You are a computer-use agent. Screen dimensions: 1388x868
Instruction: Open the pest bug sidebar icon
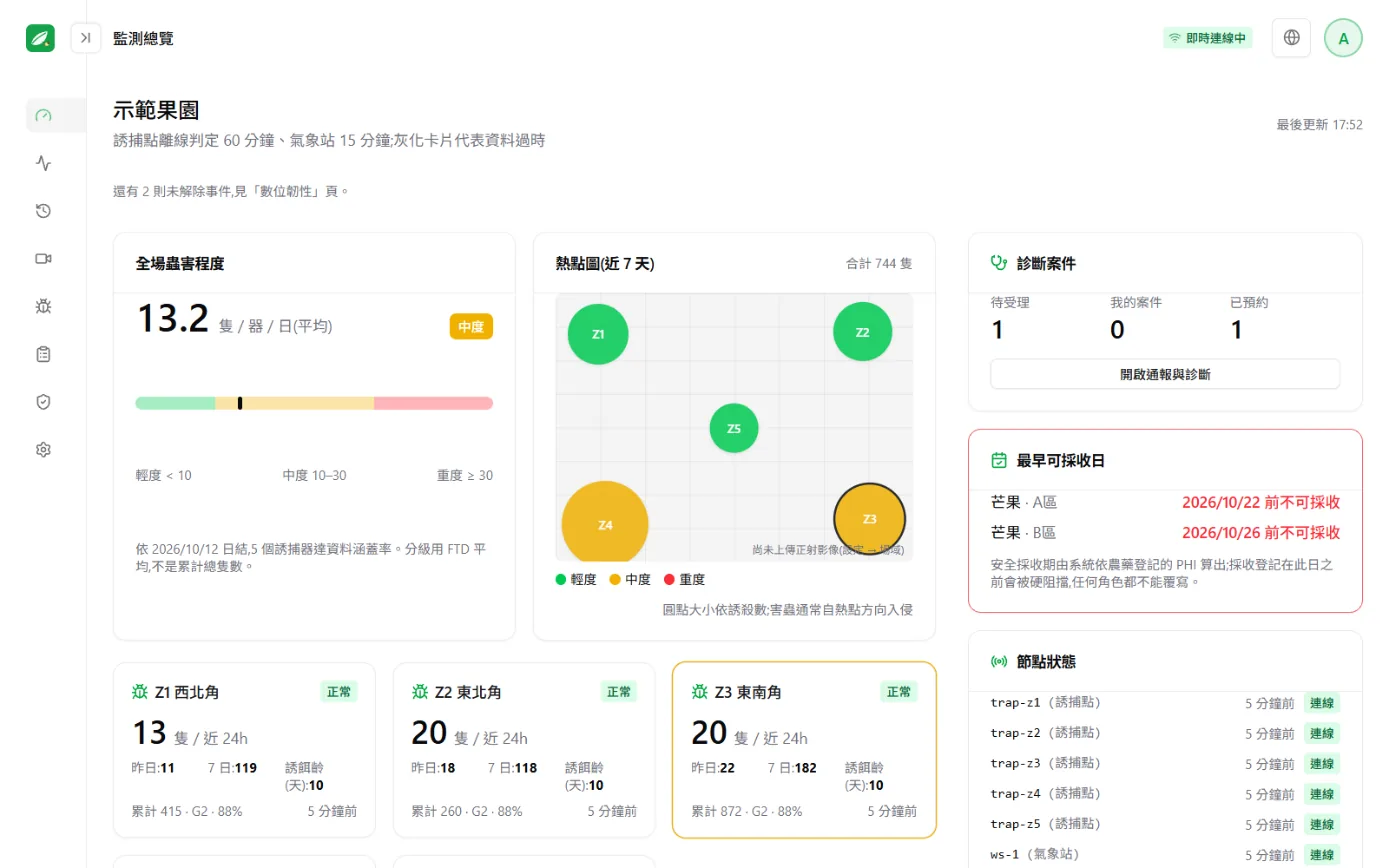[43, 306]
